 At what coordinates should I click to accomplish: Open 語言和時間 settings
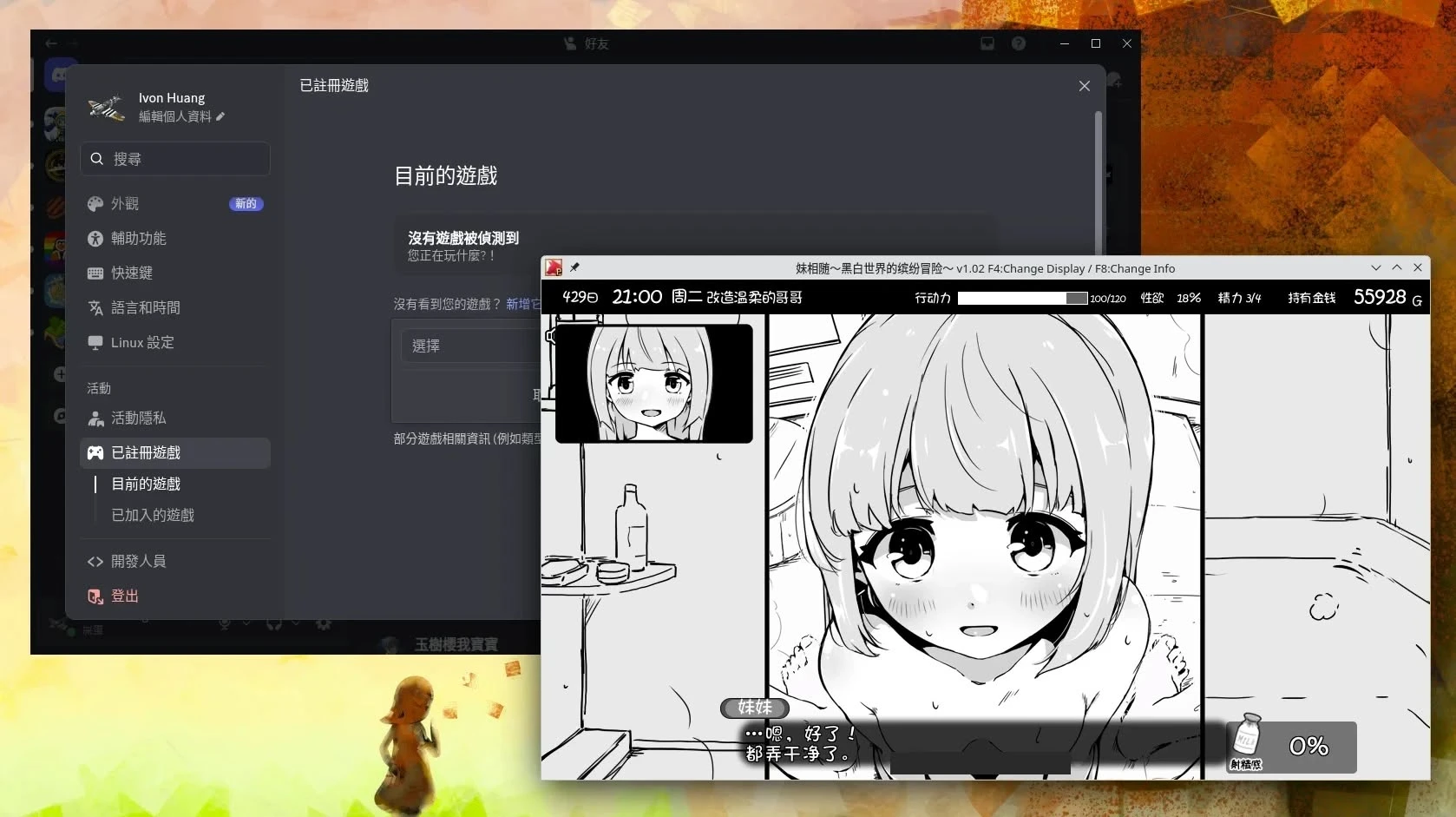(x=174, y=307)
